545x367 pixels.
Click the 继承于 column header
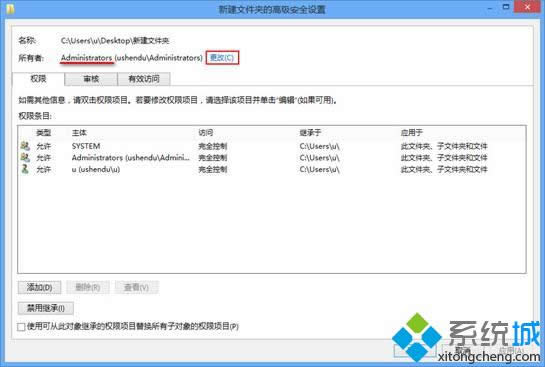310,133
